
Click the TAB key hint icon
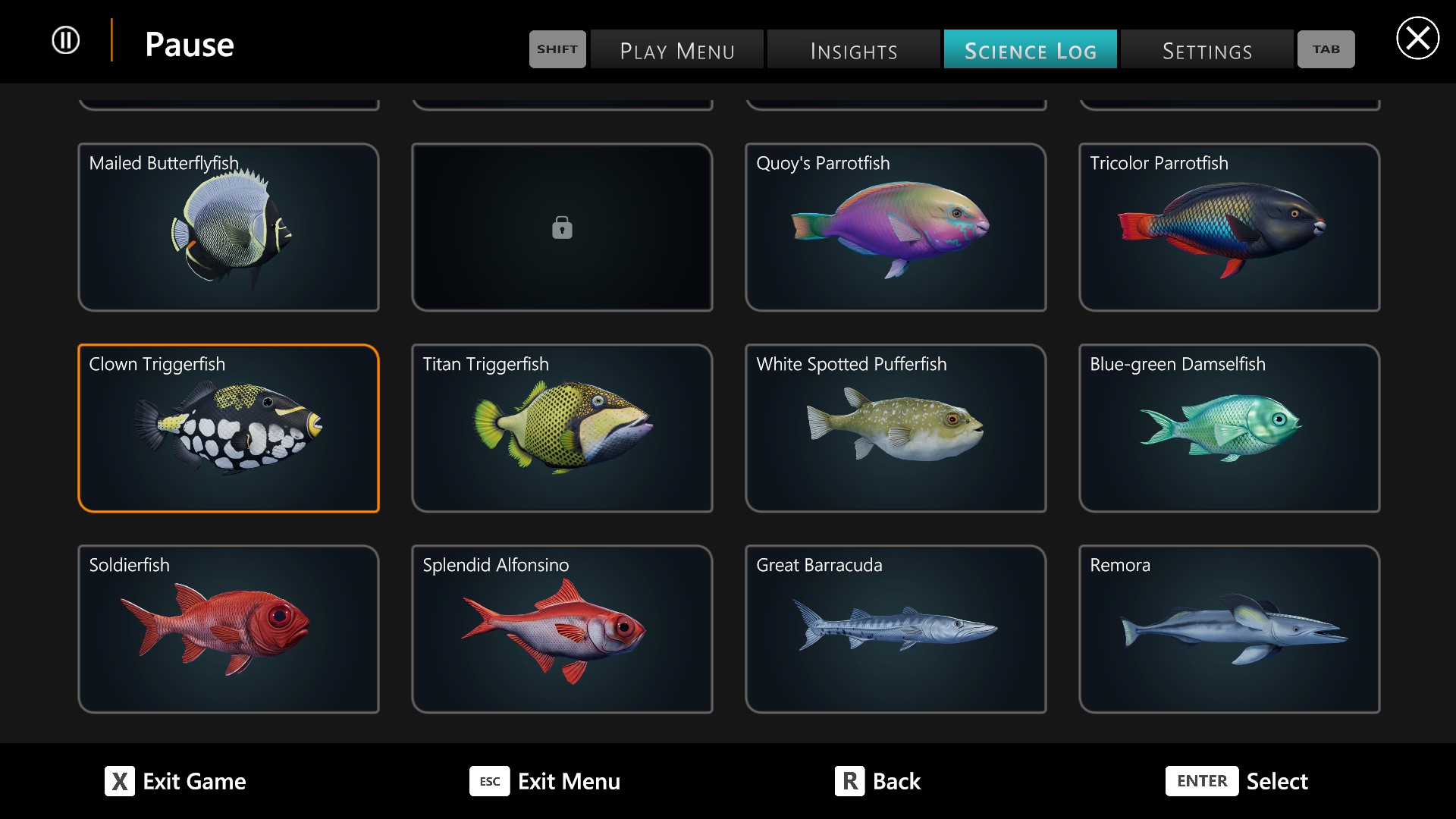[1326, 49]
